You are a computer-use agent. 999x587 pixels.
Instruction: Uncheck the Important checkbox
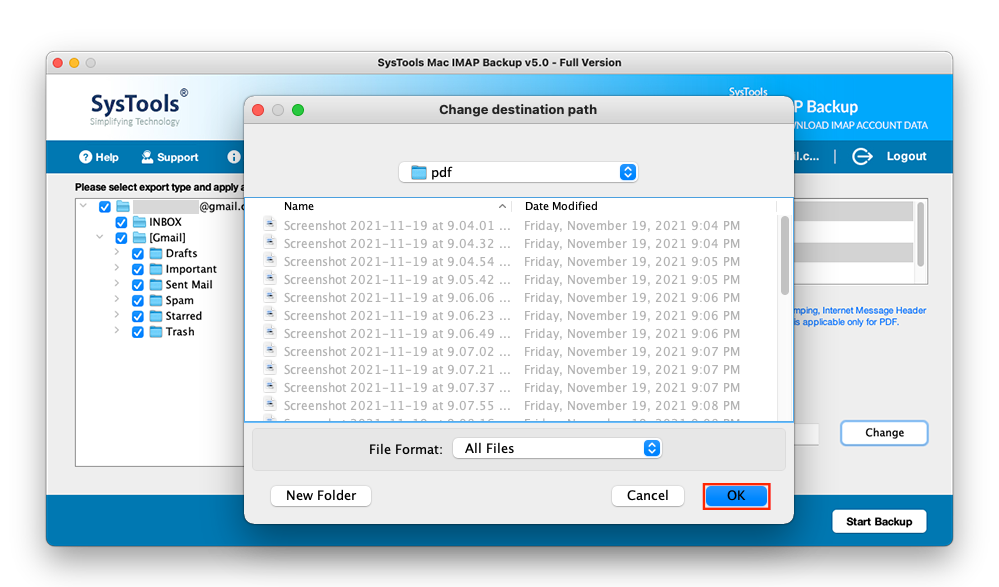[x=138, y=269]
